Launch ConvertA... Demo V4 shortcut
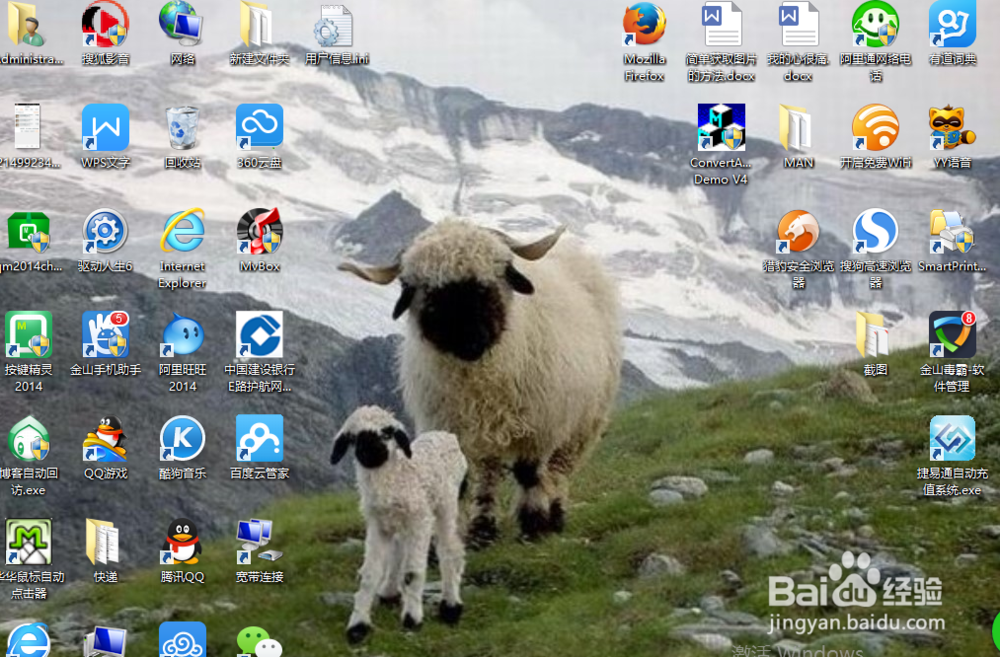1000x657 pixels. [x=721, y=128]
